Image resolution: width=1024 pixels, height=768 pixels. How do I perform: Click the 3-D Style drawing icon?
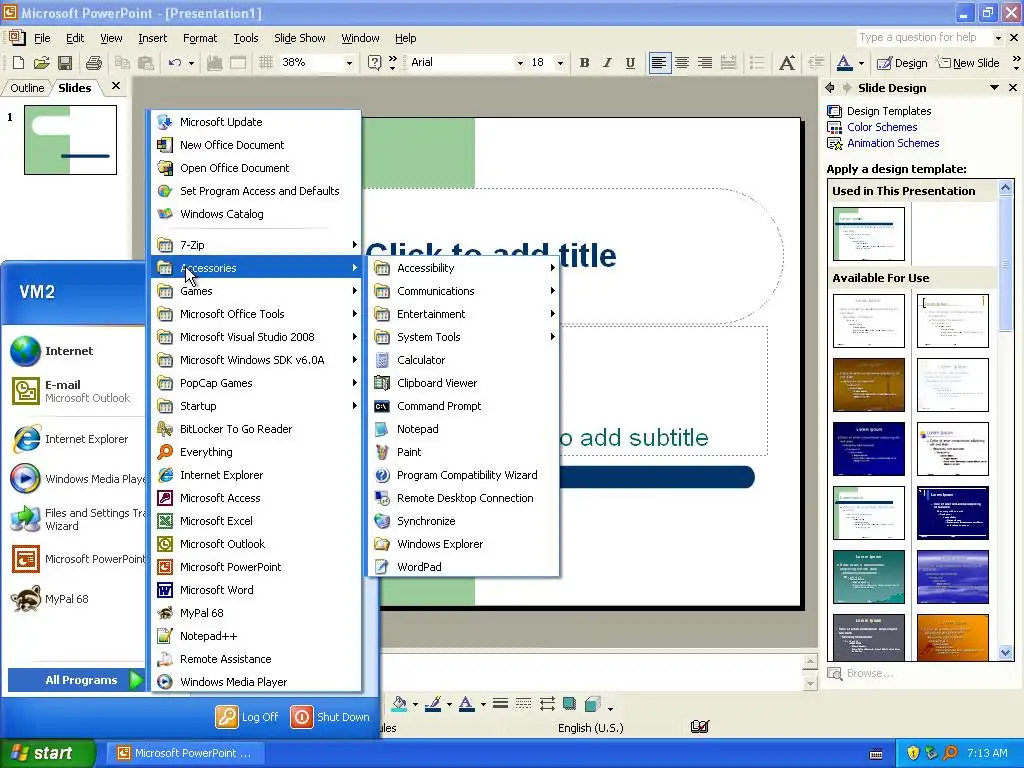click(592, 703)
